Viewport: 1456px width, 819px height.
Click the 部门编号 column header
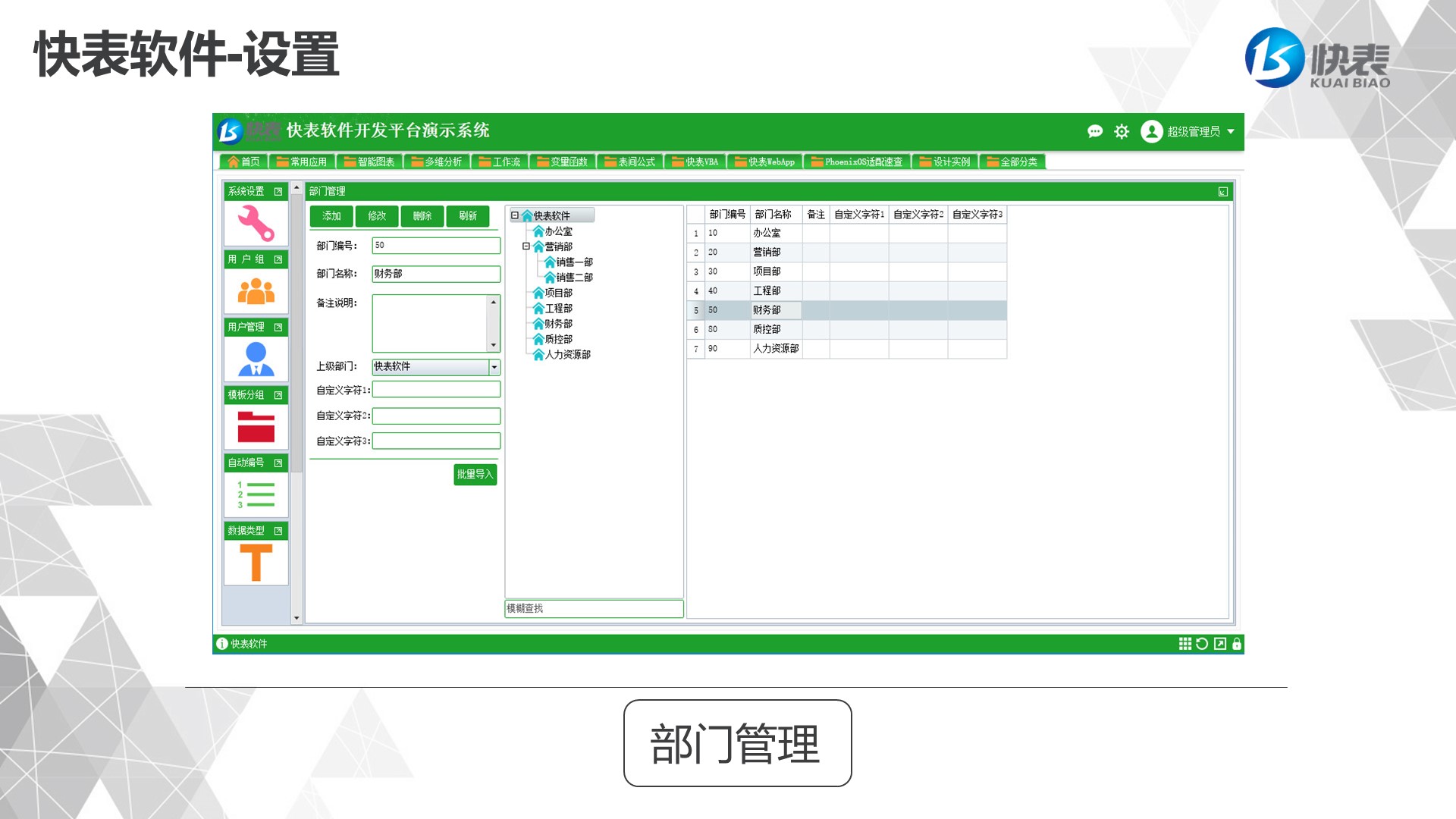727,215
